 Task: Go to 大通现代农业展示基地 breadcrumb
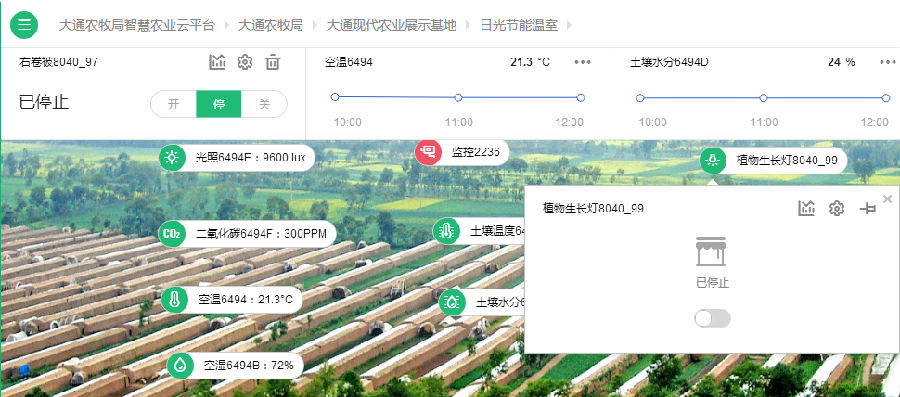[391, 25]
